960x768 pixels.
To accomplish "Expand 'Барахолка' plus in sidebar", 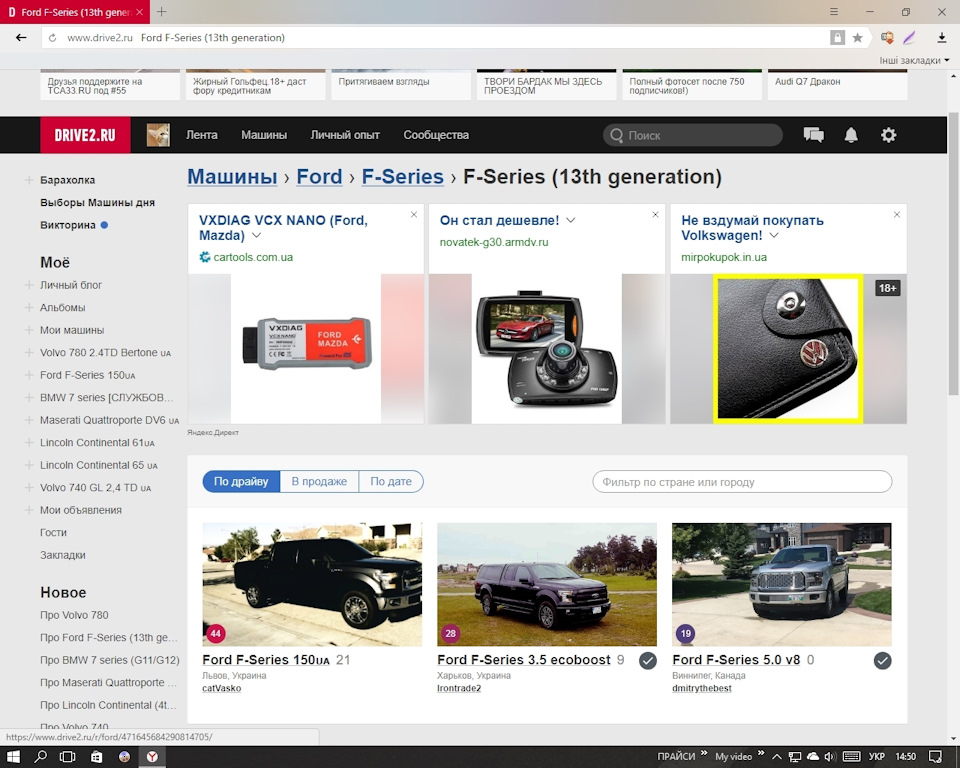I will point(28,179).
